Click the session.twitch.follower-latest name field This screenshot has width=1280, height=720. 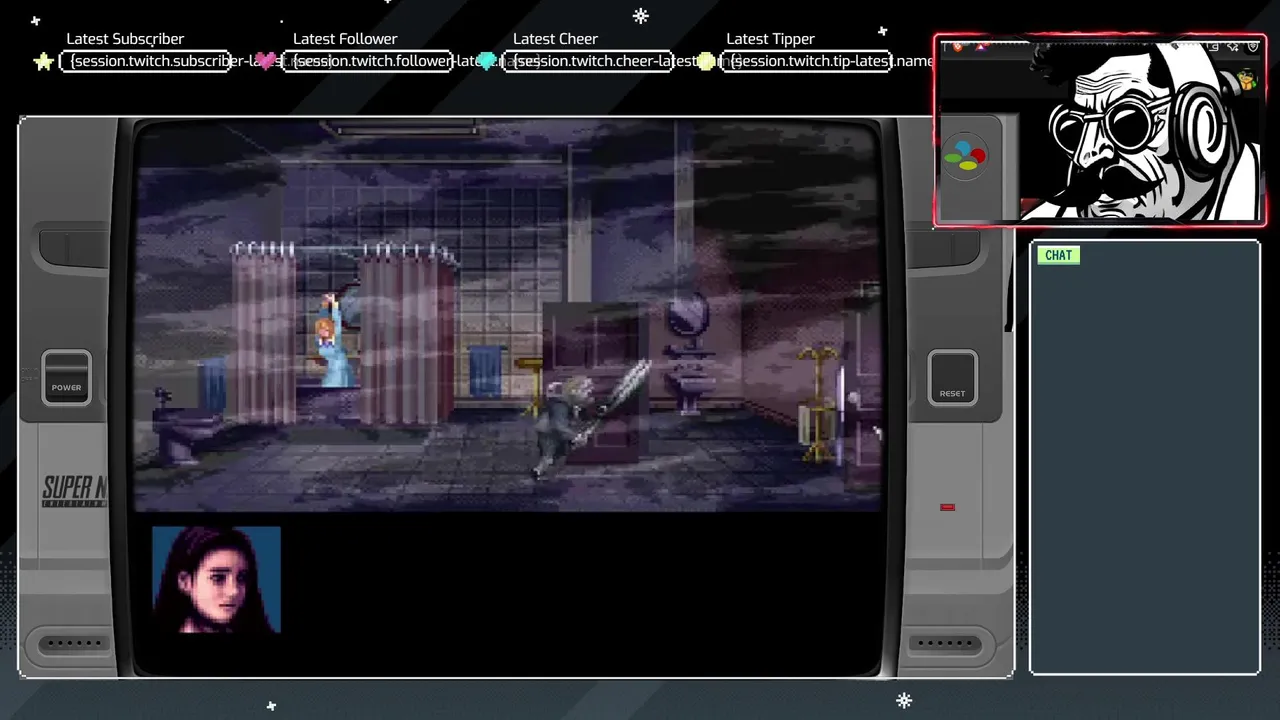coord(367,61)
